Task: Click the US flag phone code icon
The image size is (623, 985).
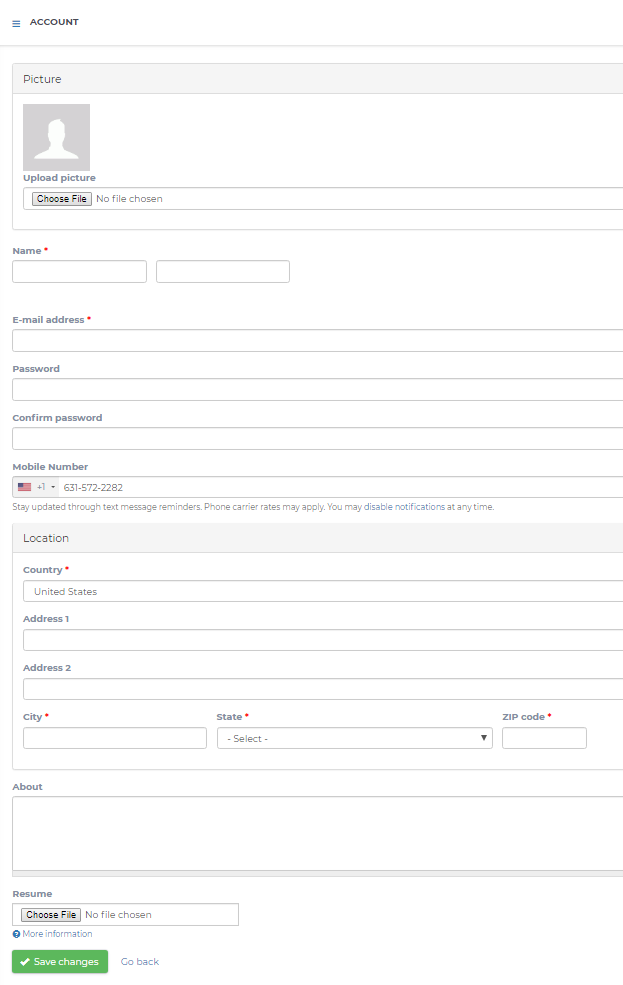Action: click(26, 487)
